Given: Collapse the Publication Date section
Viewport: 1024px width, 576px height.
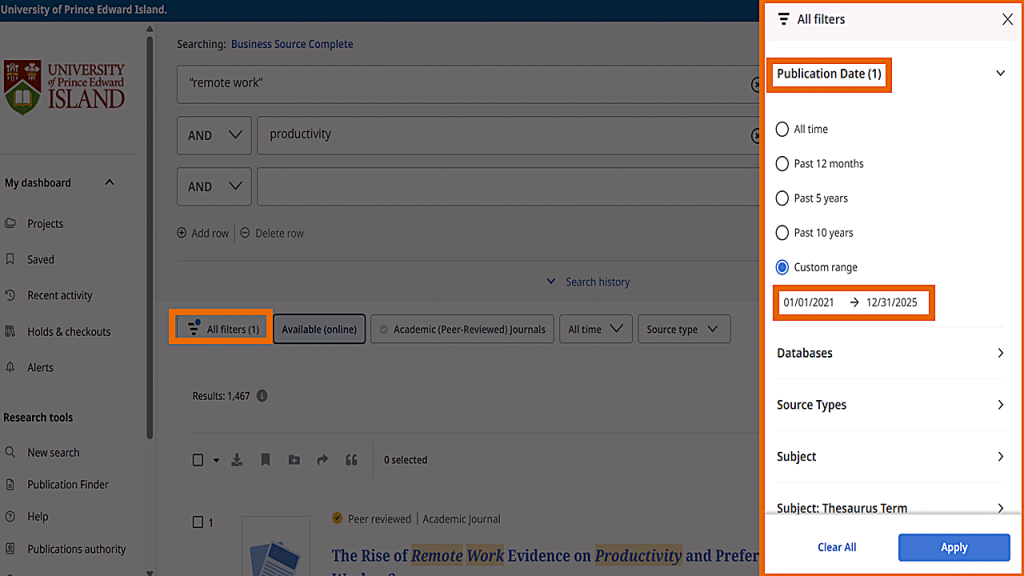Looking at the screenshot, I should (1000, 73).
